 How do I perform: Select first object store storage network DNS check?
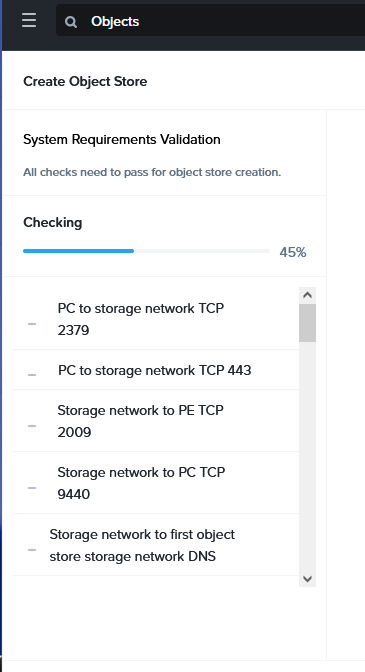coord(156,545)
